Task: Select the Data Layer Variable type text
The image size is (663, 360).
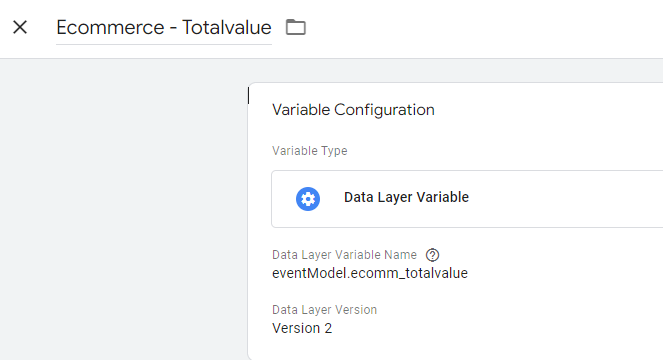Action: 406,197
